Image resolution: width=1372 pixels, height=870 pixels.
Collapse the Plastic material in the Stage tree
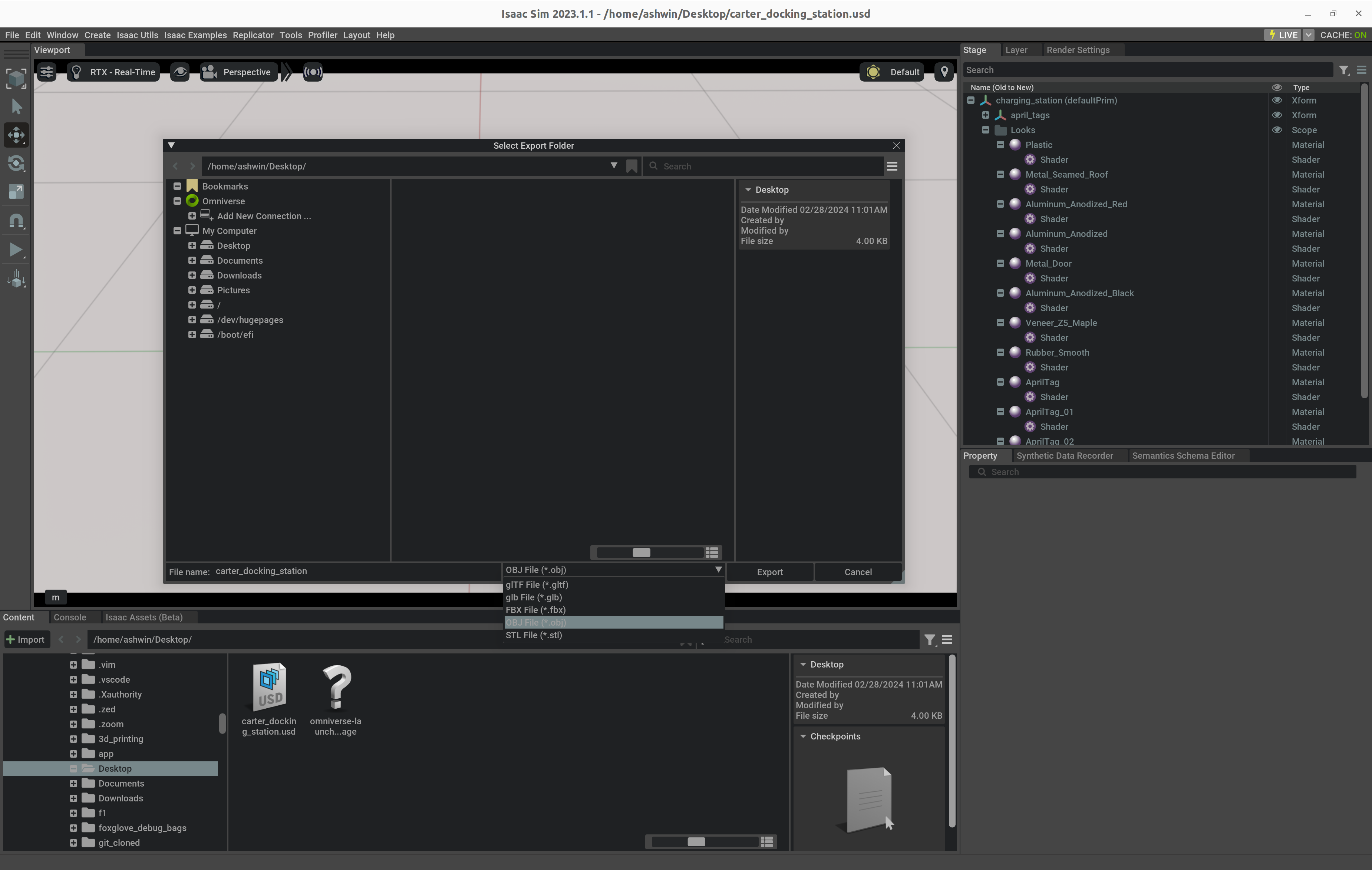point(1001,145)
